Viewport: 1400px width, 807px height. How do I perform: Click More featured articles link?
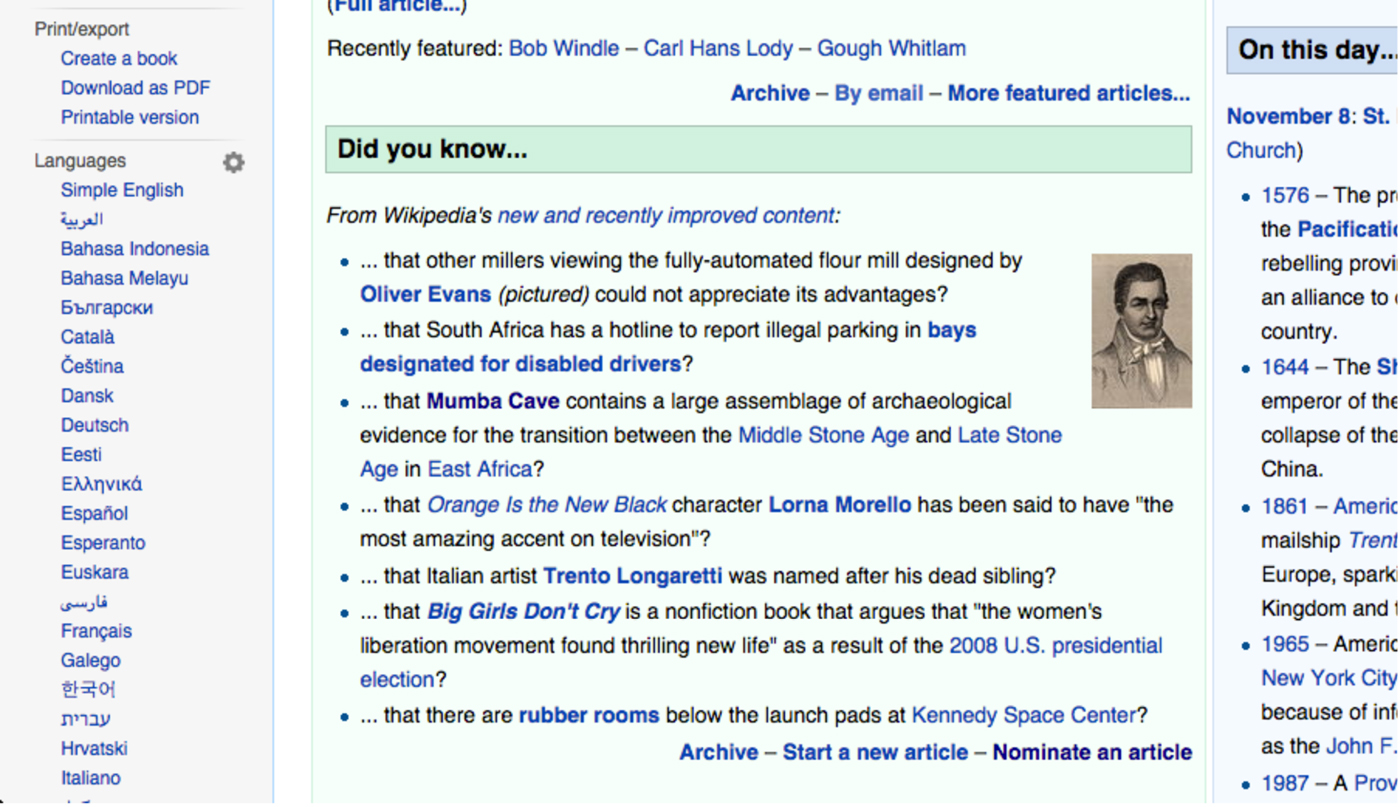[1068, 93]
